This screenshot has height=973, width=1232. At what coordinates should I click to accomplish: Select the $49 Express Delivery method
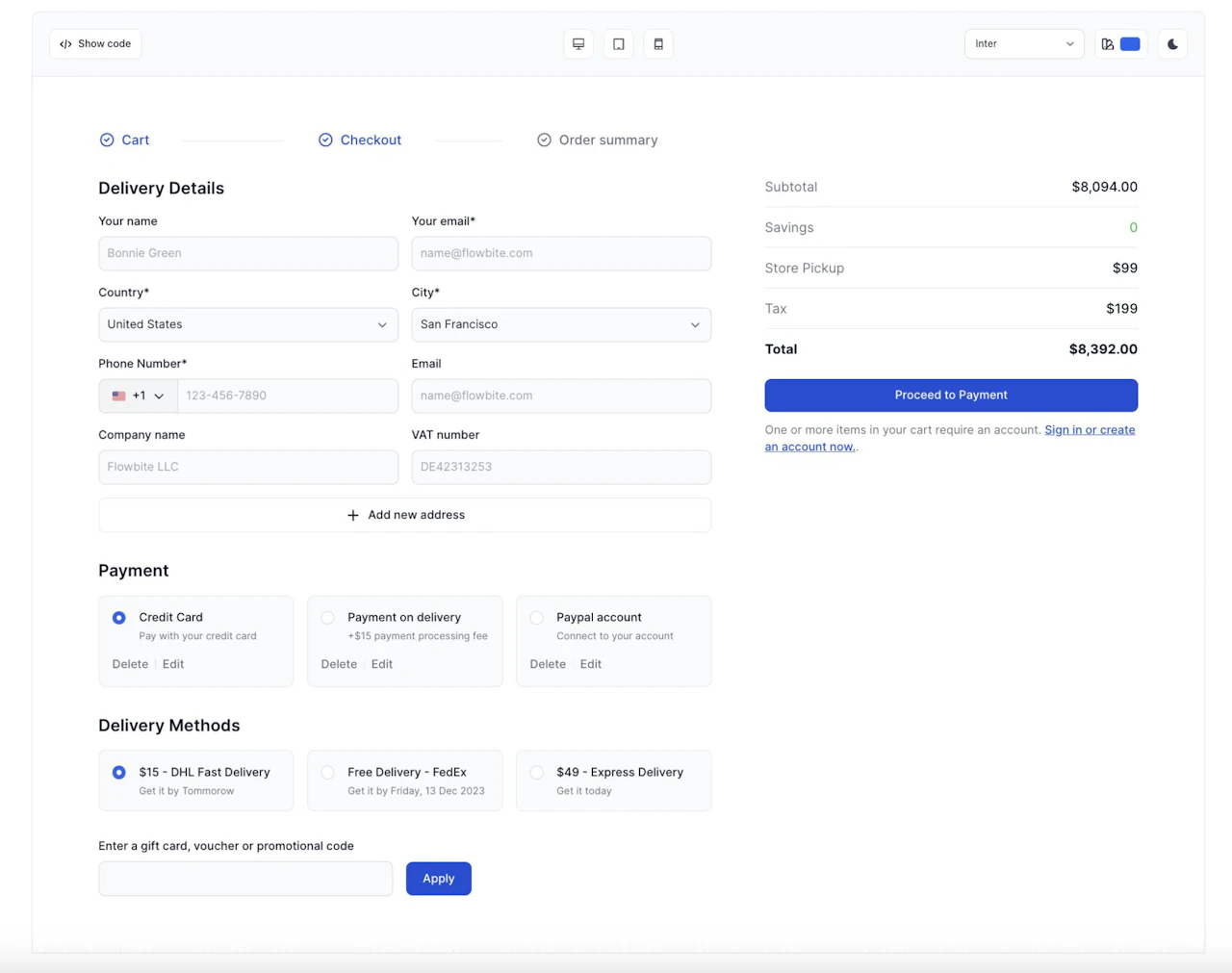click(x=536, y=772)
